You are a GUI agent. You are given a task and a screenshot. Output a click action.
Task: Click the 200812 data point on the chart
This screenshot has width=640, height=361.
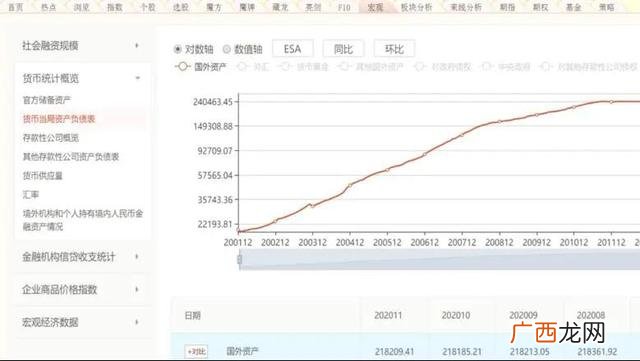click(499, 121)
